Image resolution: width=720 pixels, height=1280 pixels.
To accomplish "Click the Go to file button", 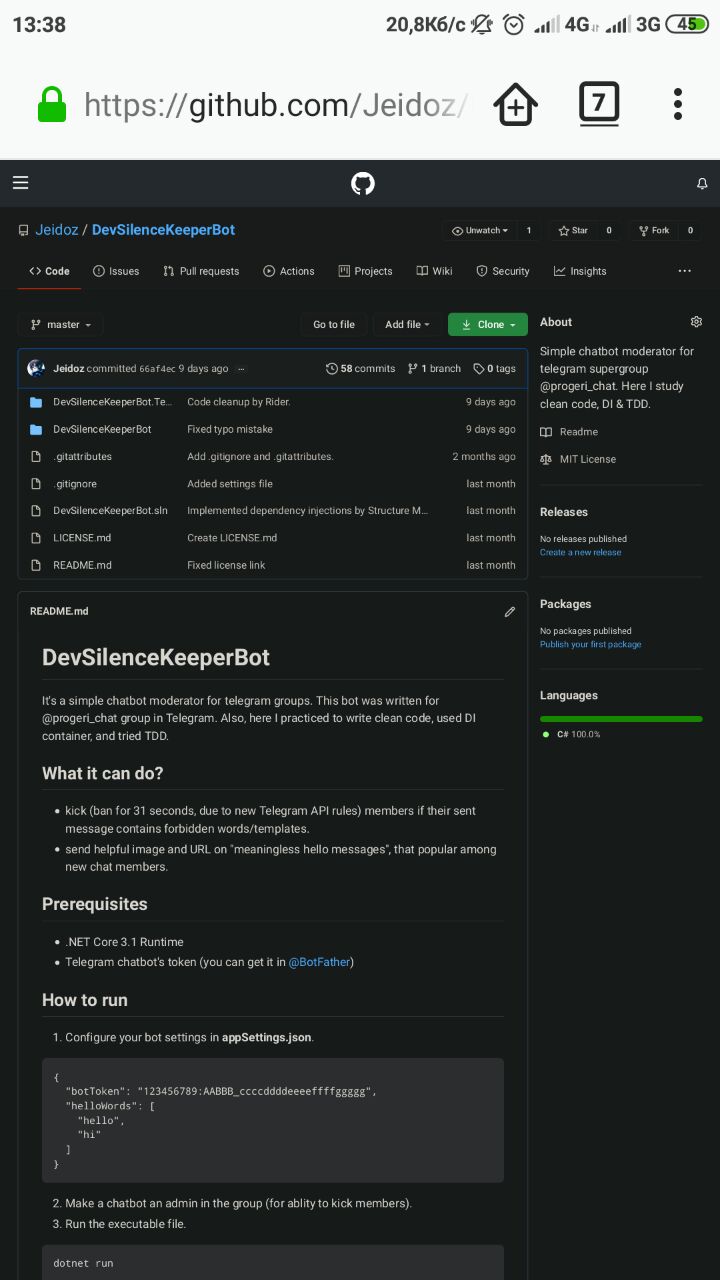I will [x=333, y=325].
